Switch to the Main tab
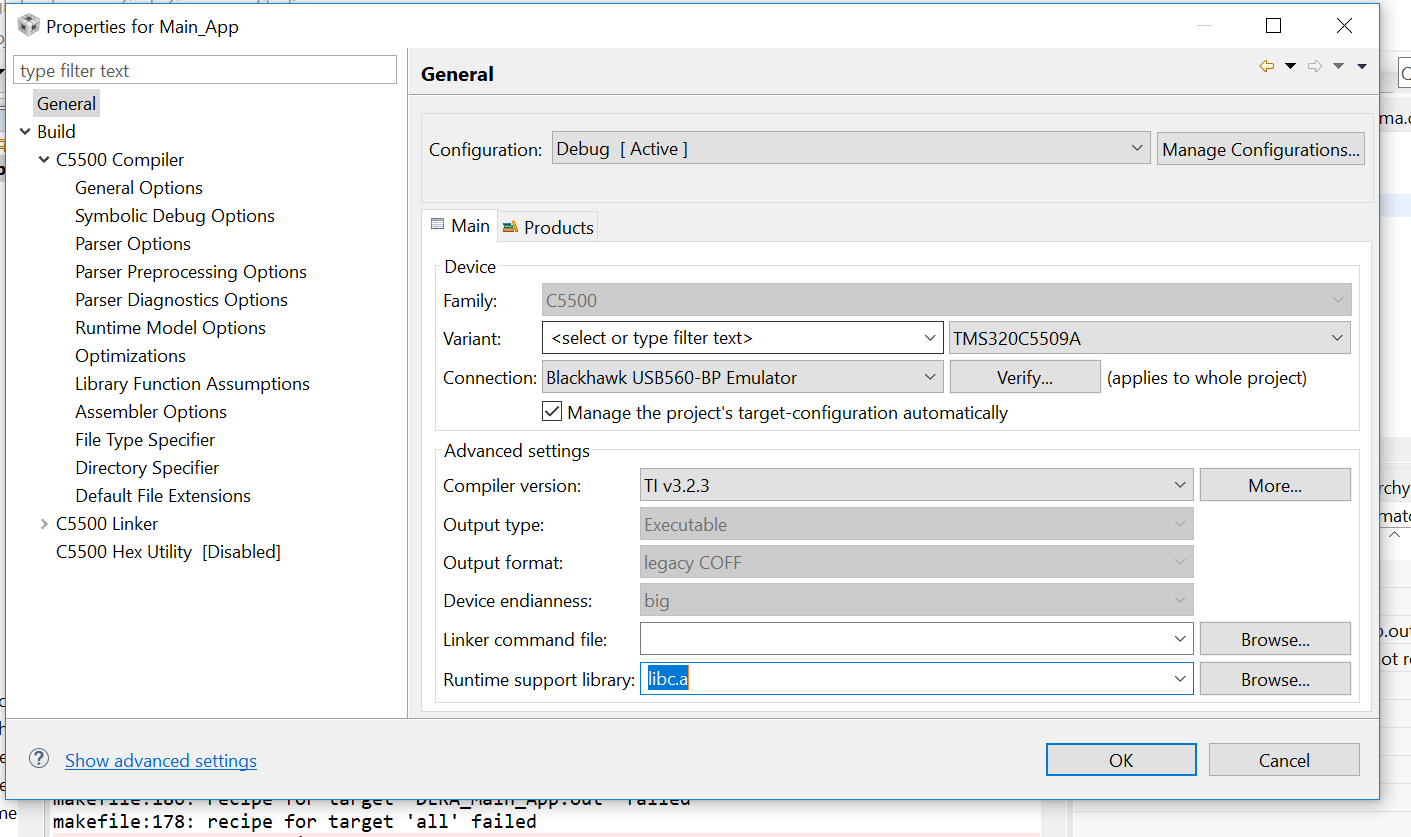Image resolution: width=1411 pixels, height=837 pixels. point(460,226)
